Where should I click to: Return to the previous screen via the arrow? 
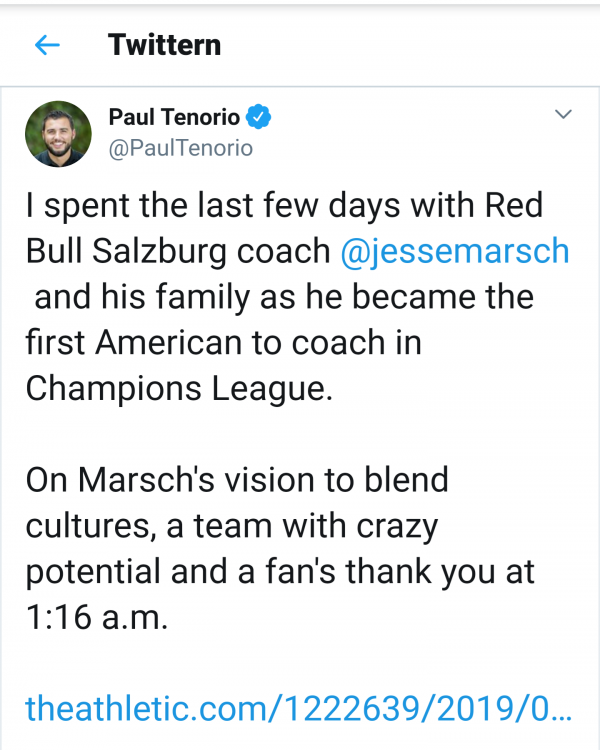47,45
